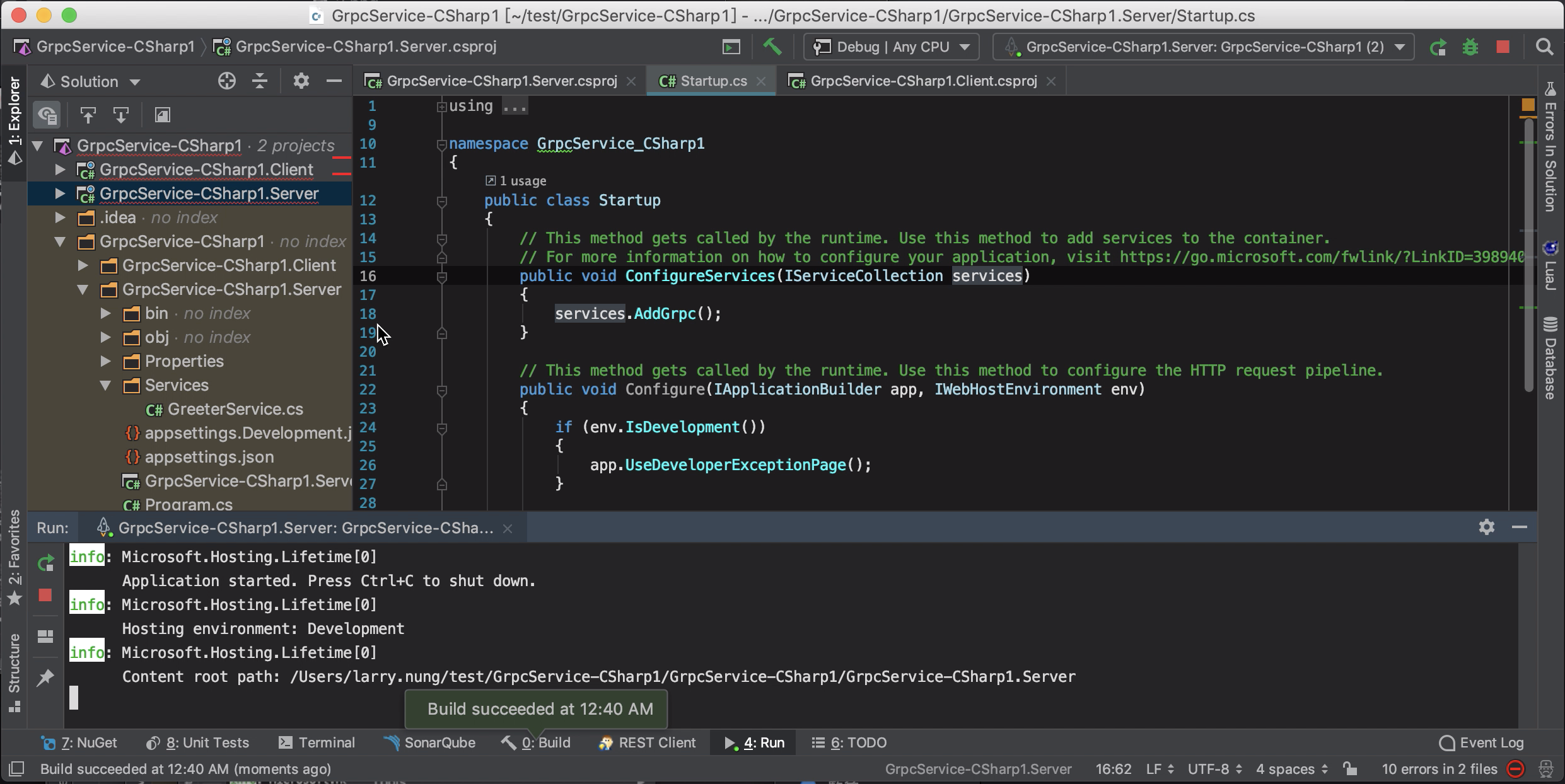Open the Database side panel
Viewport: 1565px width, 784px height.
tap(1550, 358)
